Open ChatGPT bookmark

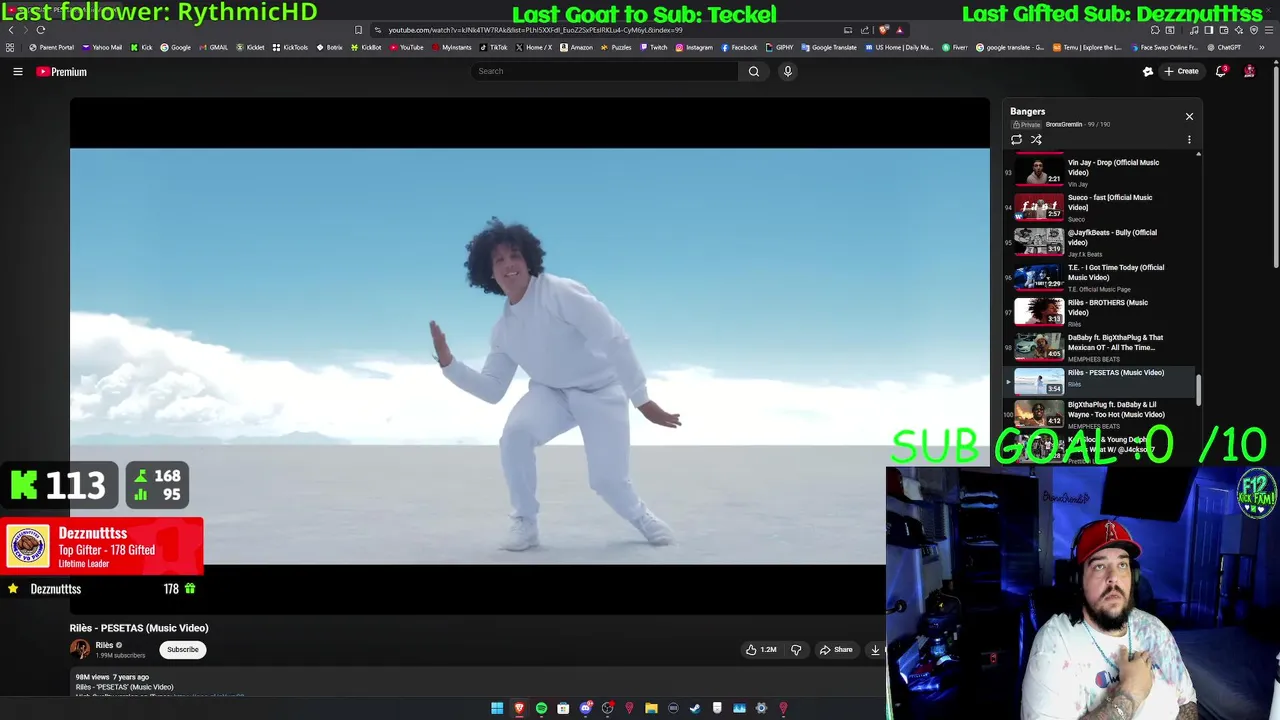[x=1223, y=47]
